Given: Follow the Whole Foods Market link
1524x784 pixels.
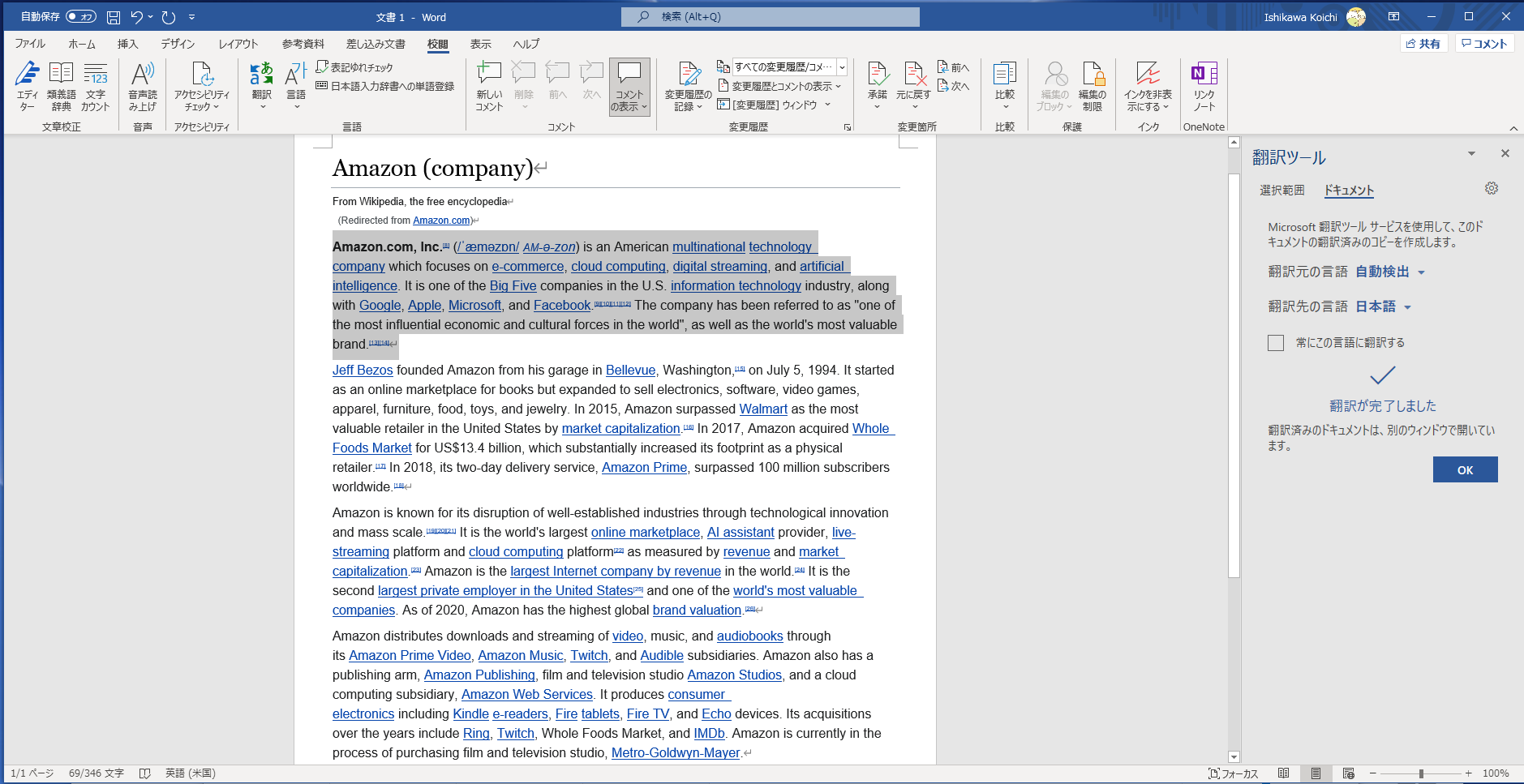Looking at the screenshot, I should [x=372, y=448].
